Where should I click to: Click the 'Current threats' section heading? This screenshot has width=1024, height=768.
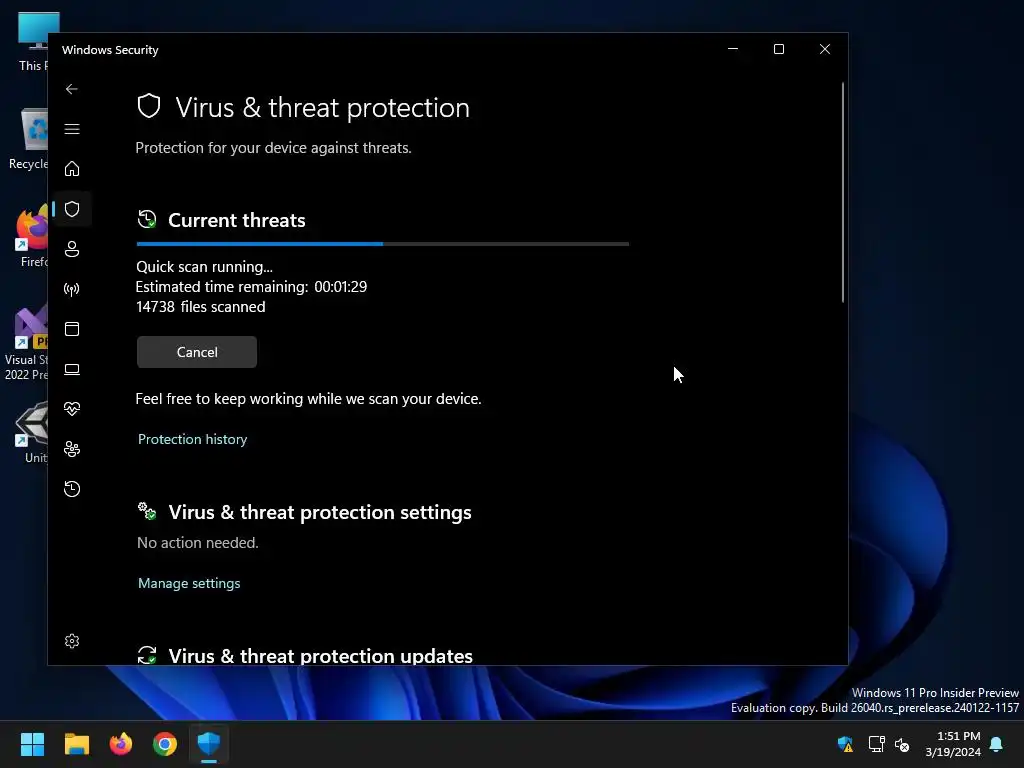pyautogui.click(x=236, y=220)
